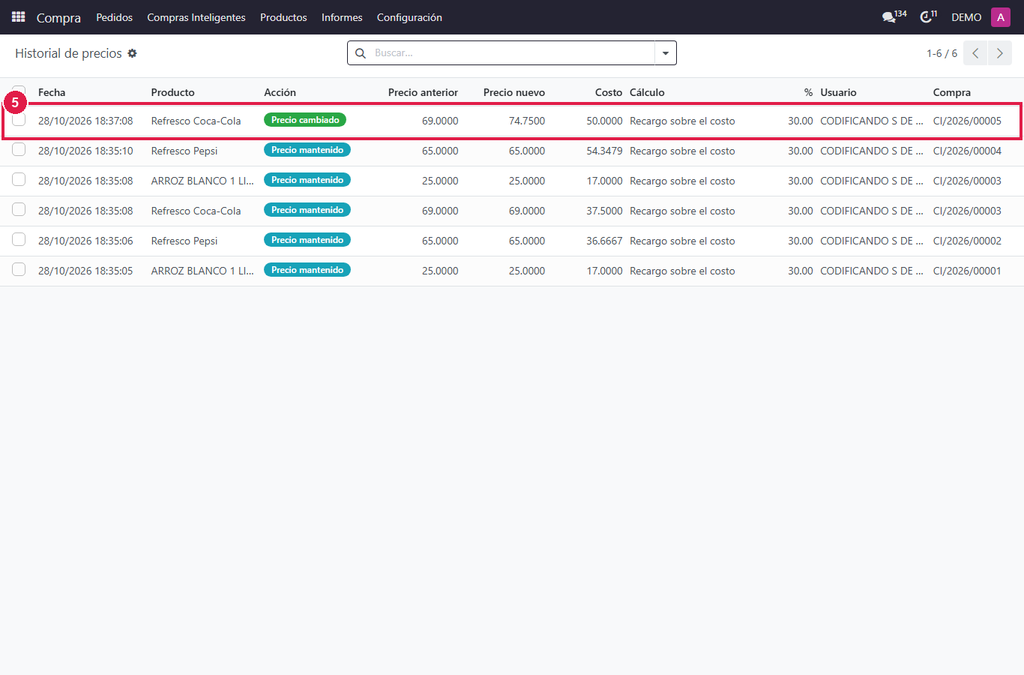
Task: Open the Compras Inteligentes menu
Action: (196, 18)
